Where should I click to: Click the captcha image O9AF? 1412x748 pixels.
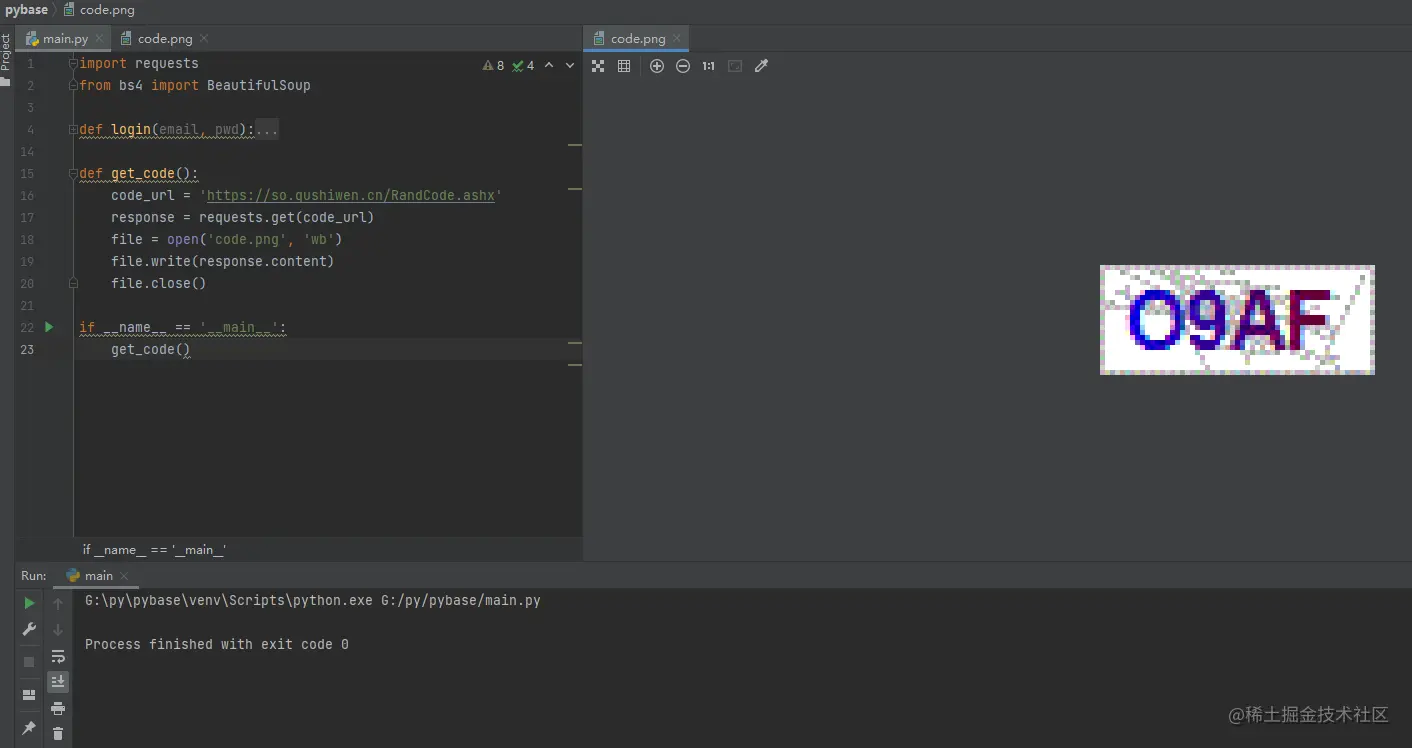click(1237, 320)
